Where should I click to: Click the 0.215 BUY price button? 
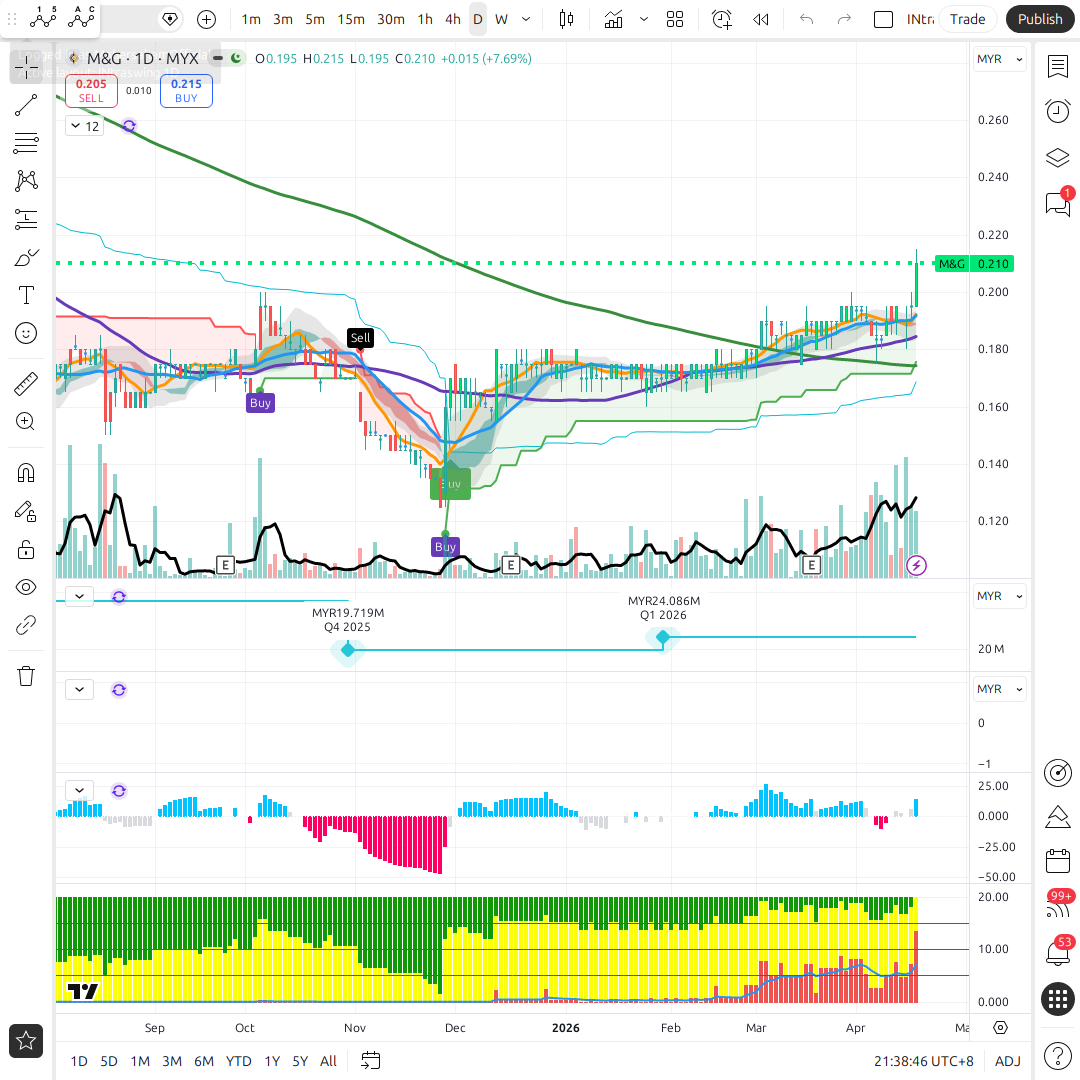[x=186, y=91]
